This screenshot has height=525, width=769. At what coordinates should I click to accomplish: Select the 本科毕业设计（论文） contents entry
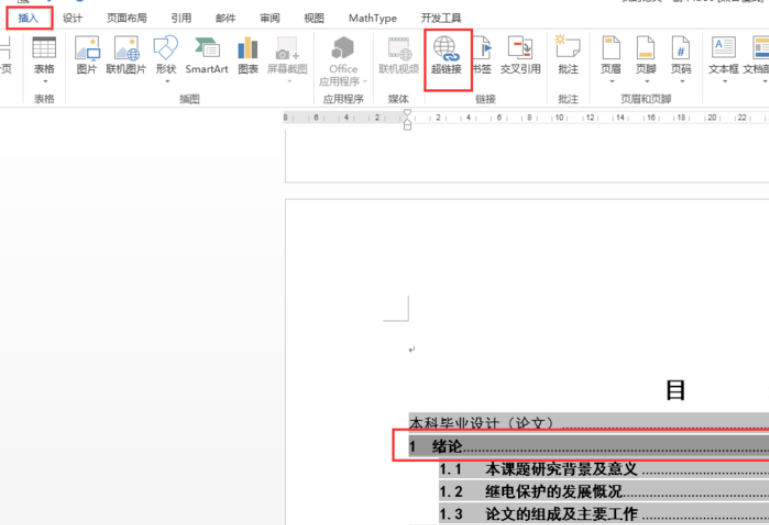click(589, 422)
